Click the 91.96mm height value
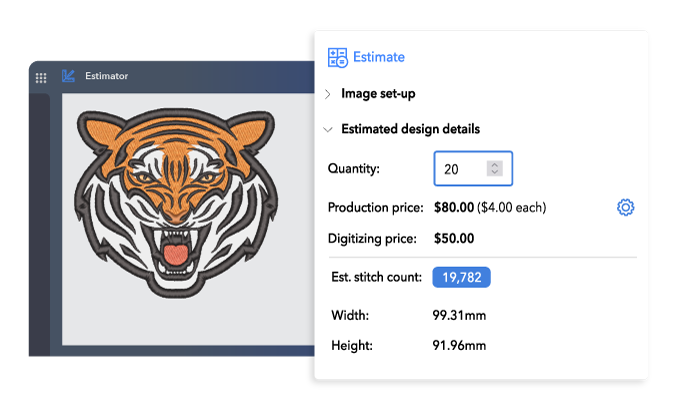 click(x=460, y=346)
